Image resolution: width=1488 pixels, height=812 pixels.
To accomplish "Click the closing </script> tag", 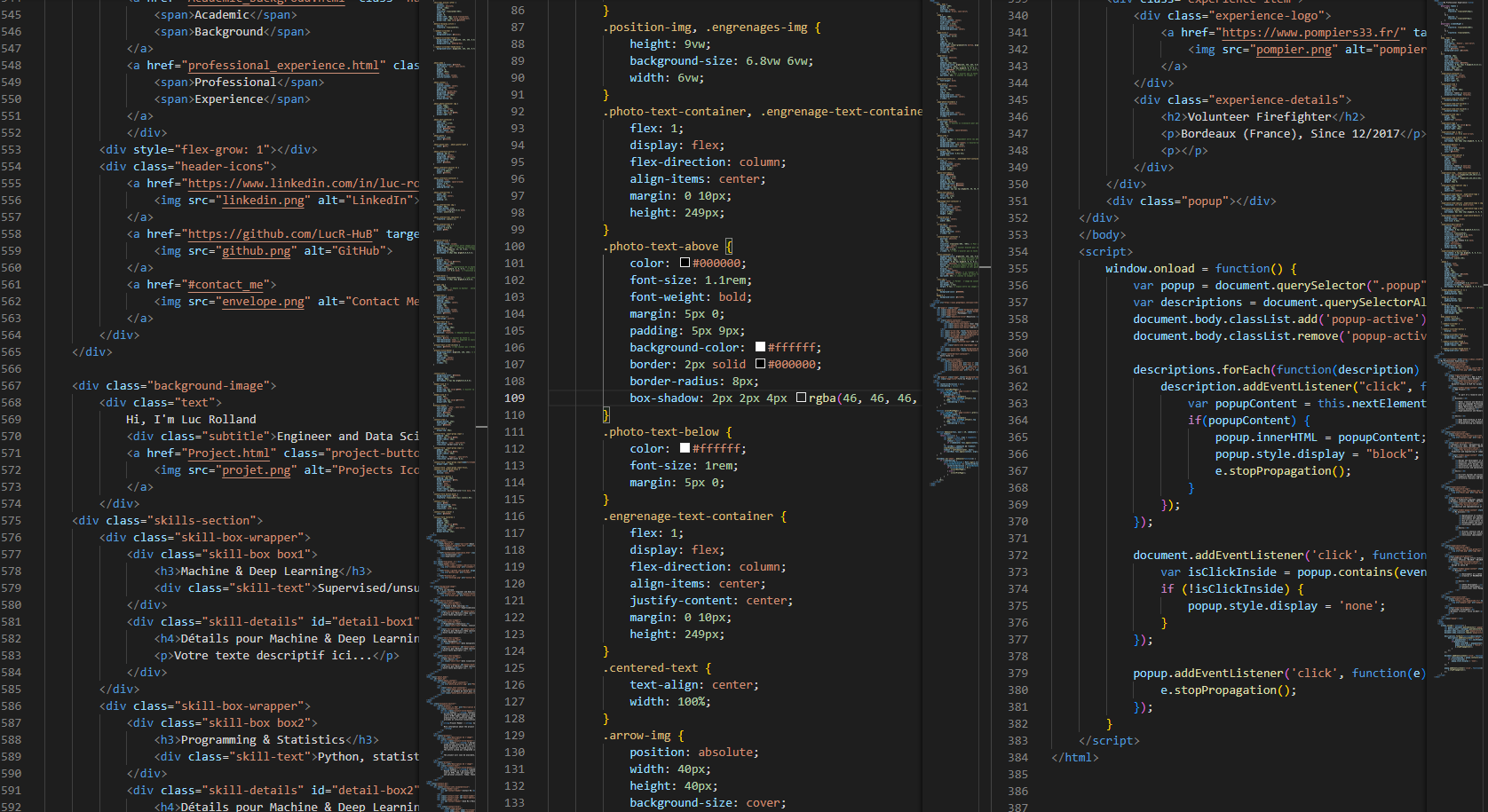I will click(x=1109, y=741).
